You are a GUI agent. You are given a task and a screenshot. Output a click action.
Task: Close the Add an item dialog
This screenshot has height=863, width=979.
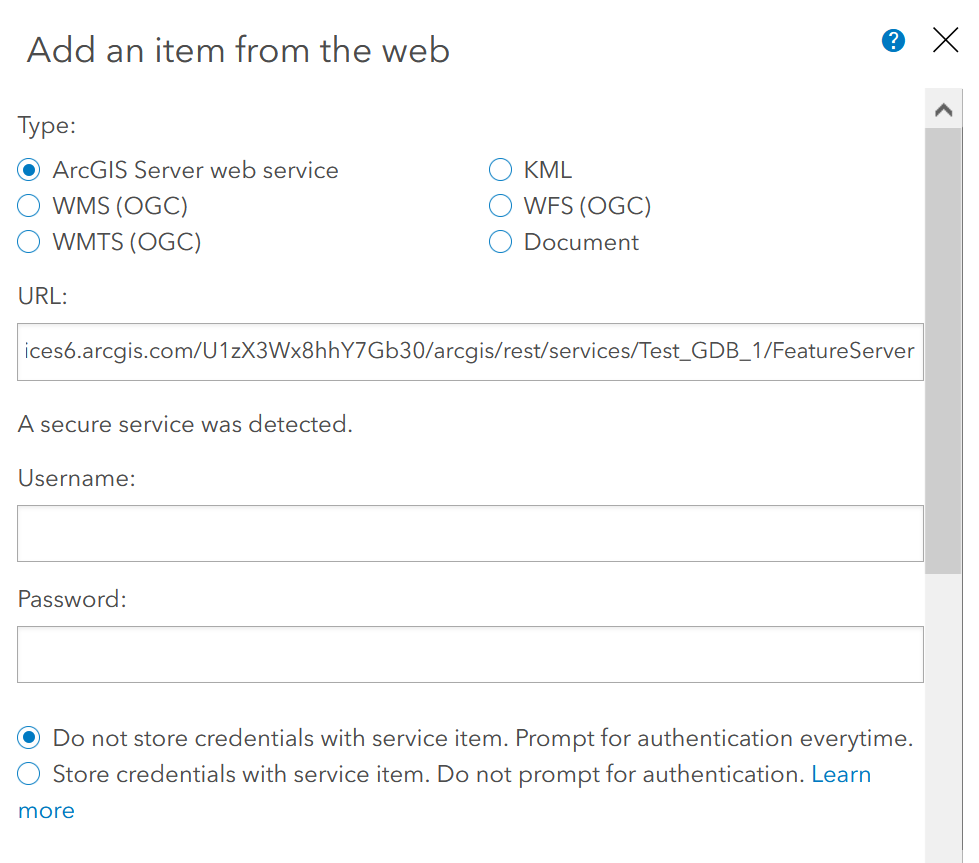945,40
